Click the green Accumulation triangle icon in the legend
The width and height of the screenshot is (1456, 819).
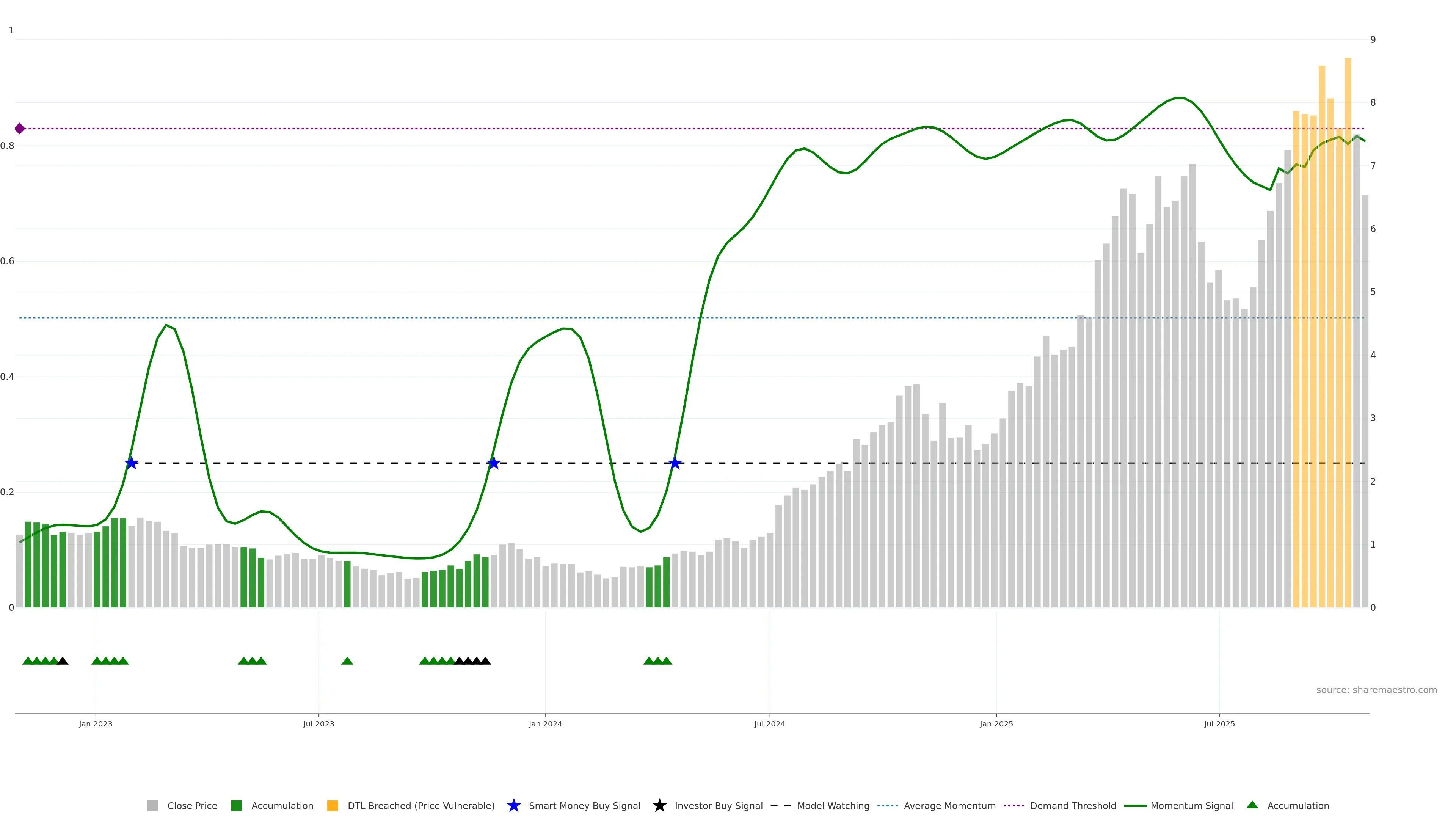(1252, 805)
